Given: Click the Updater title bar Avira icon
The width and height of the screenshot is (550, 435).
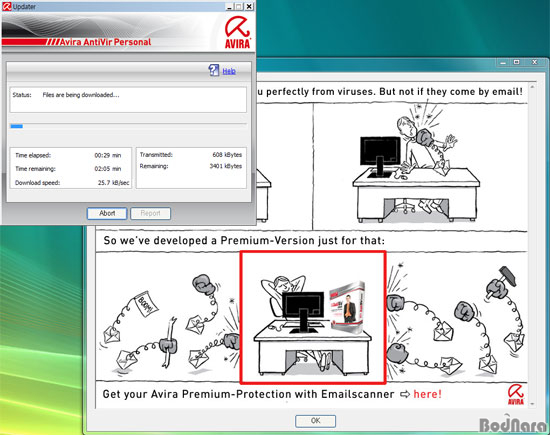Looking at the screenshot, I should (x=7, y=6).
